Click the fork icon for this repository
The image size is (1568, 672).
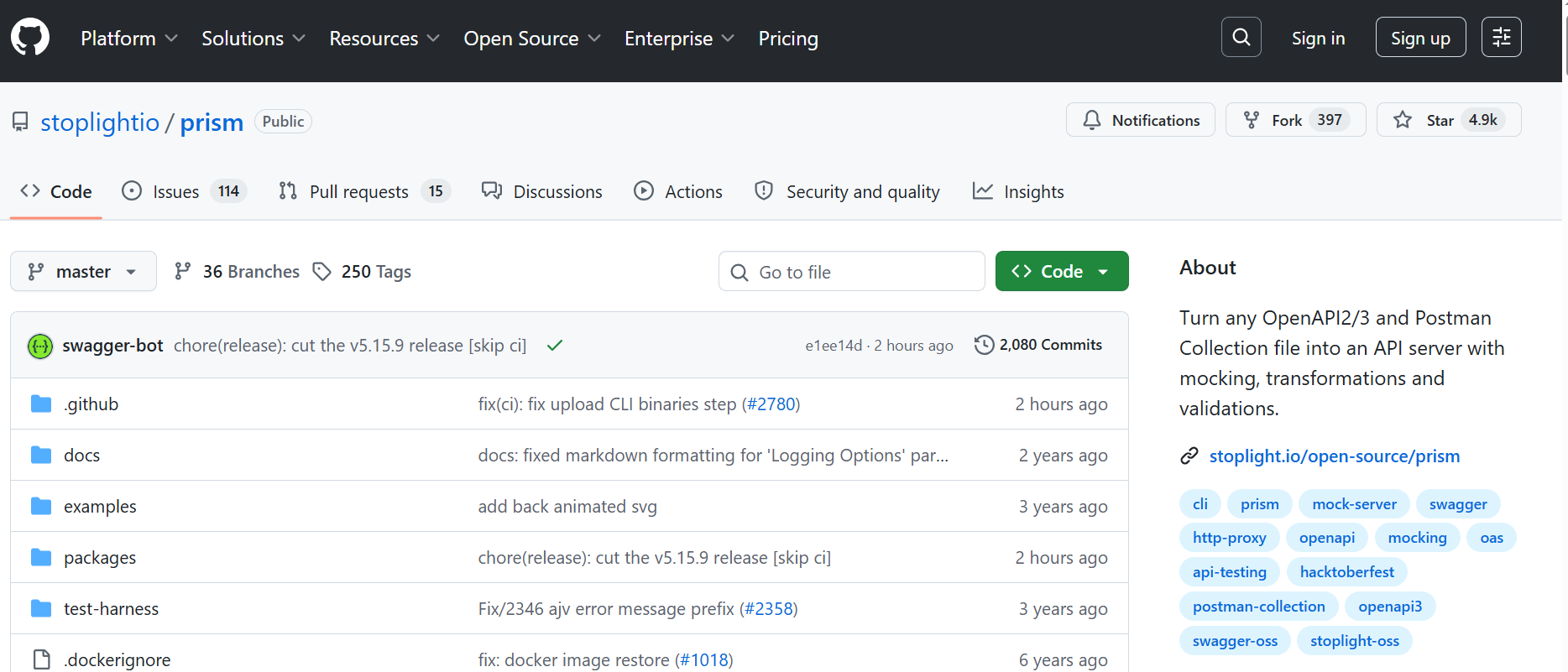[1251, 120]
